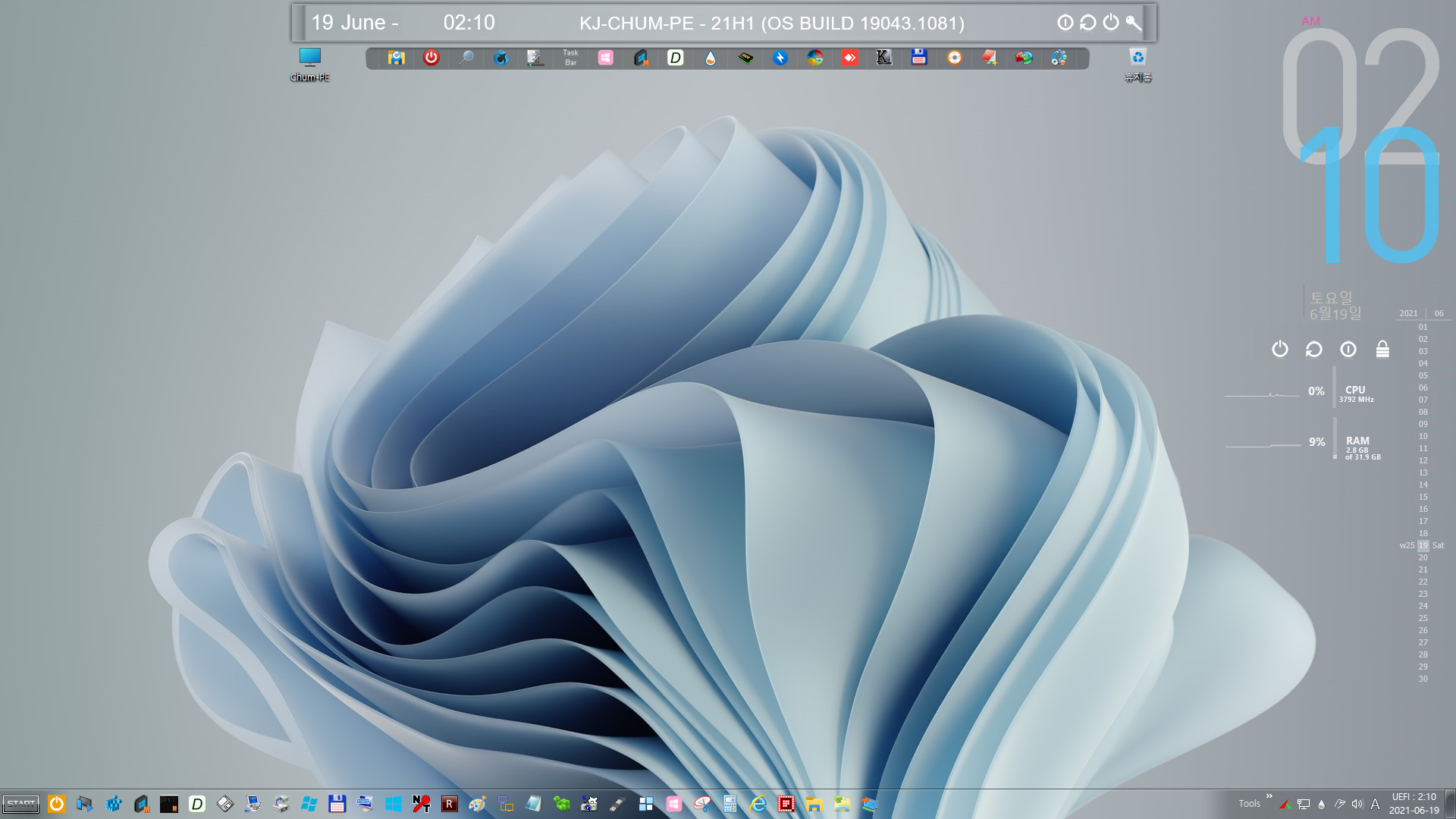Click the red power icon in top dock
1456x819 pixels.
(431, 58)
